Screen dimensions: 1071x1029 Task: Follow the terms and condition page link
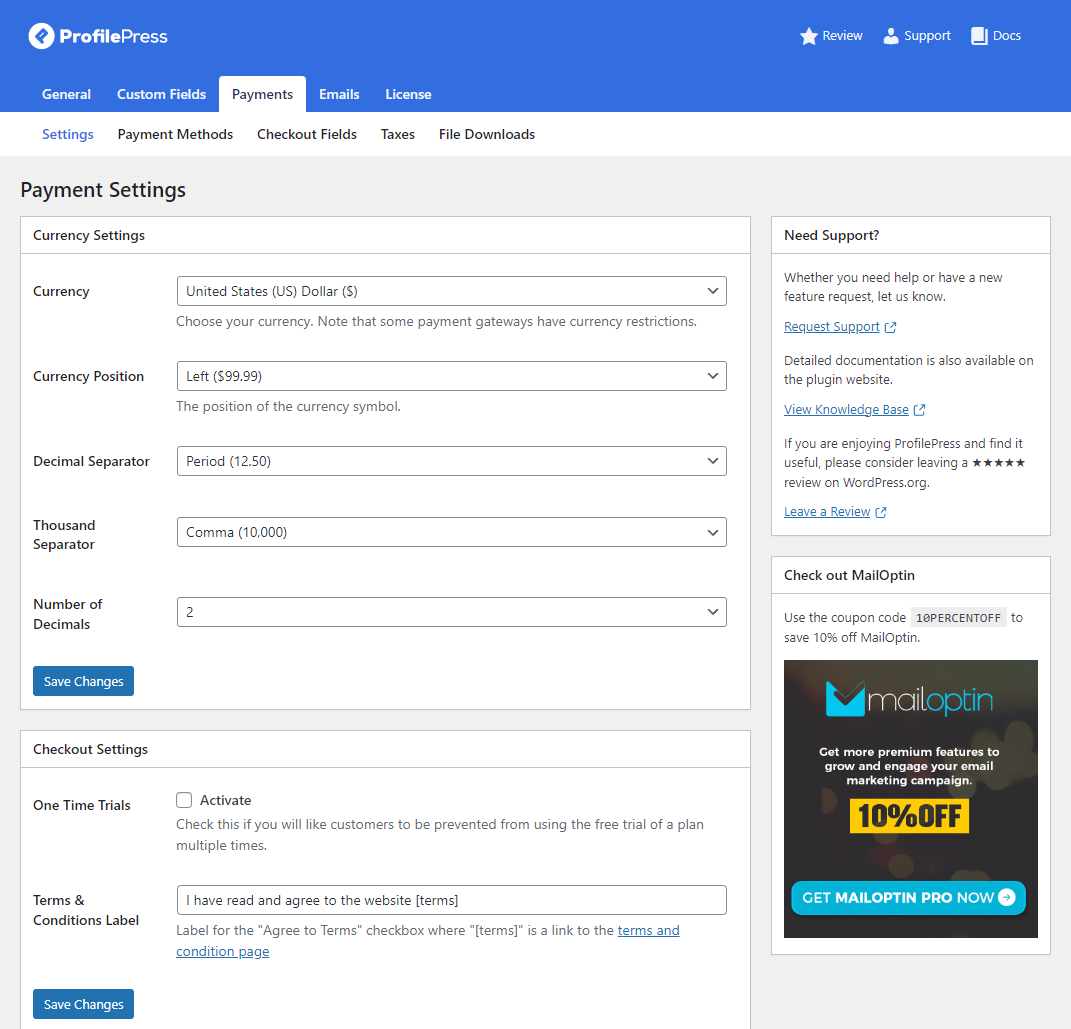pyautogui.click(x=648, y=931)
